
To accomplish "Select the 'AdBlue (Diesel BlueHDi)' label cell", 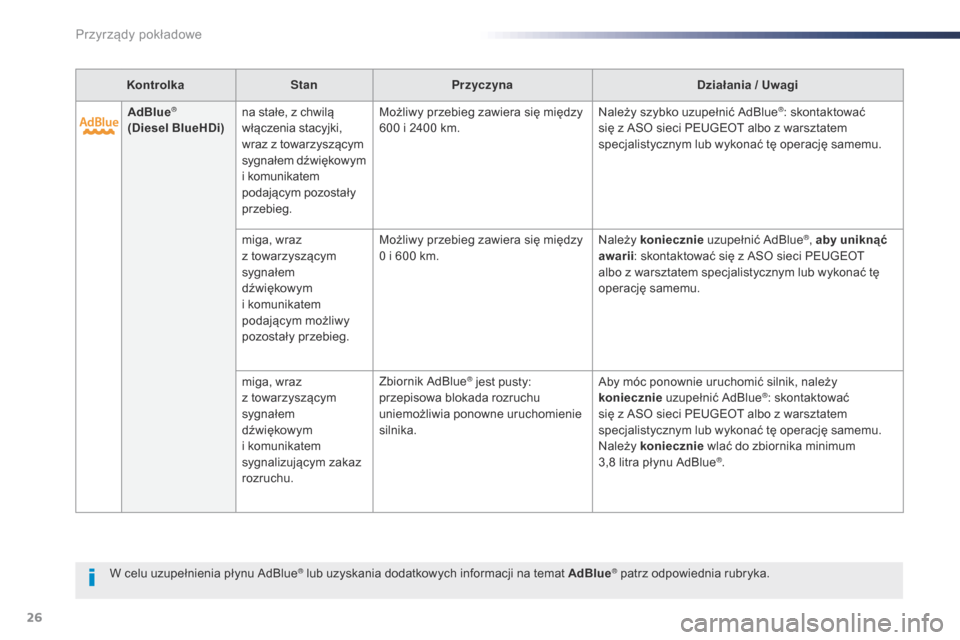I will pos(178,306).
